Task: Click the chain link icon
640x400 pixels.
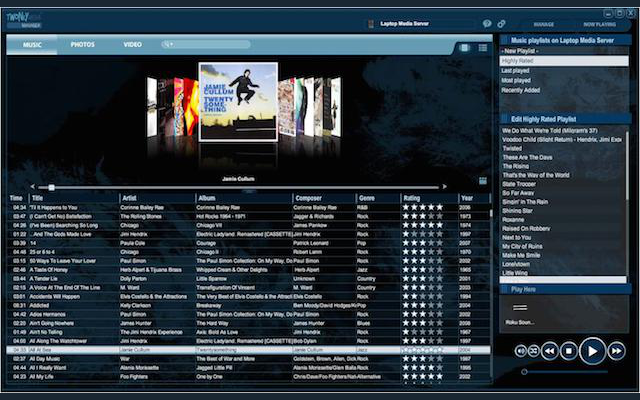Action: [501, 24]
